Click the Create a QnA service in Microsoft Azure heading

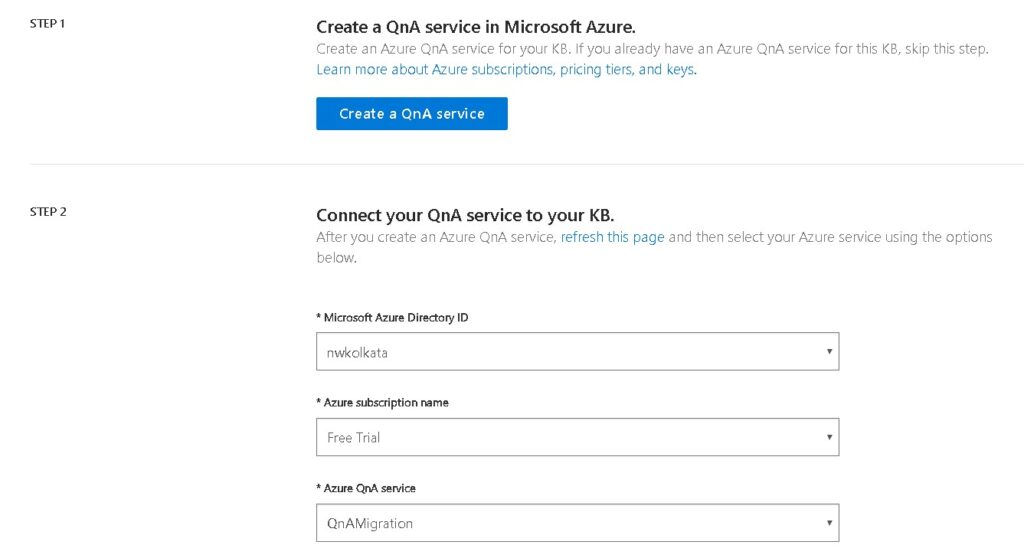coord(475,27)
